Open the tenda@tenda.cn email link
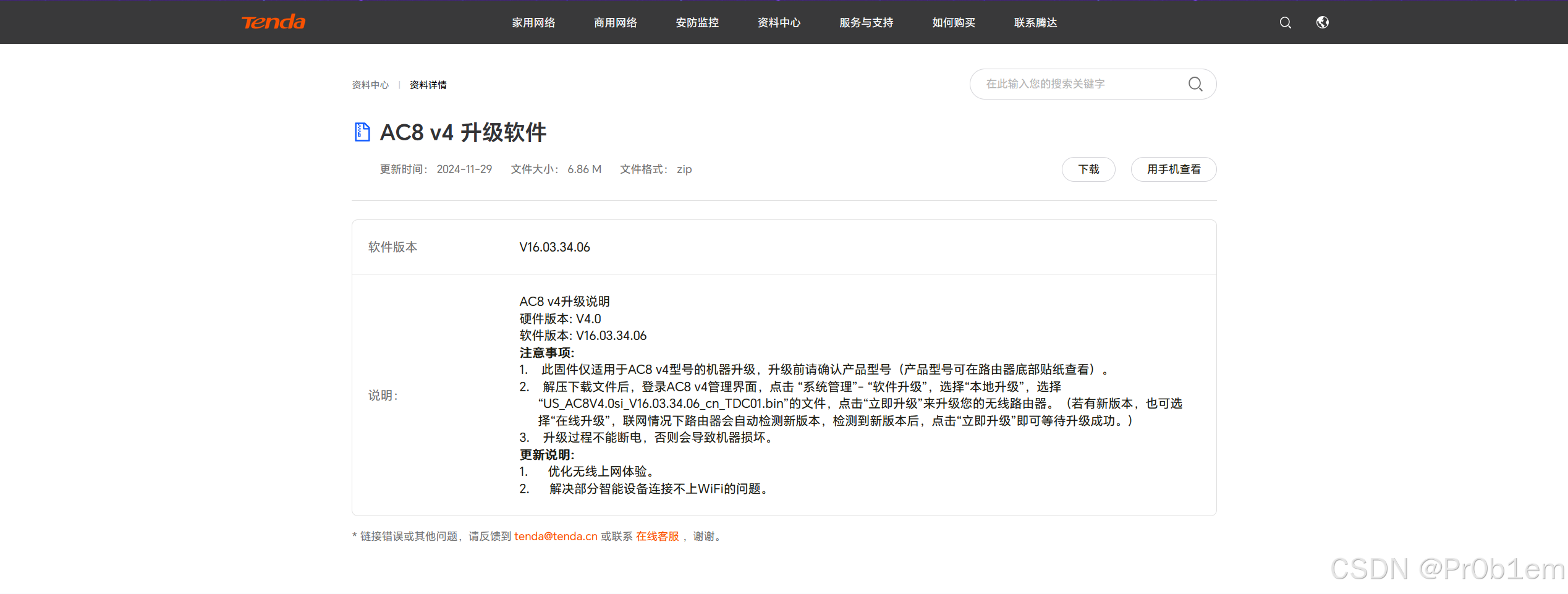 click(x=556, y=537)
